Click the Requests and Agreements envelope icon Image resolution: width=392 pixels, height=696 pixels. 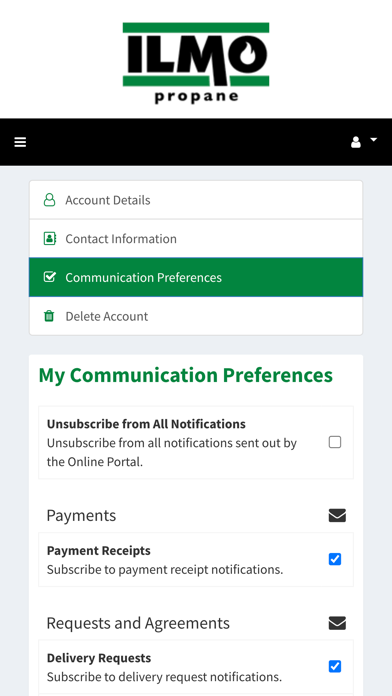tap(337, 623)
